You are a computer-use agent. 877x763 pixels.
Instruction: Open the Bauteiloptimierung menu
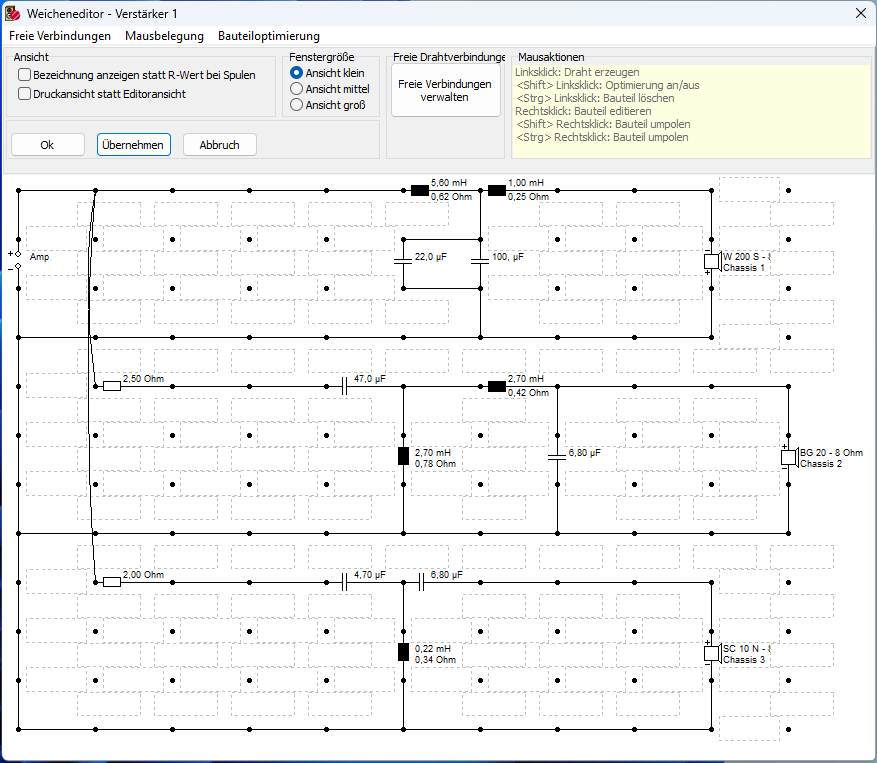[269, 36]
